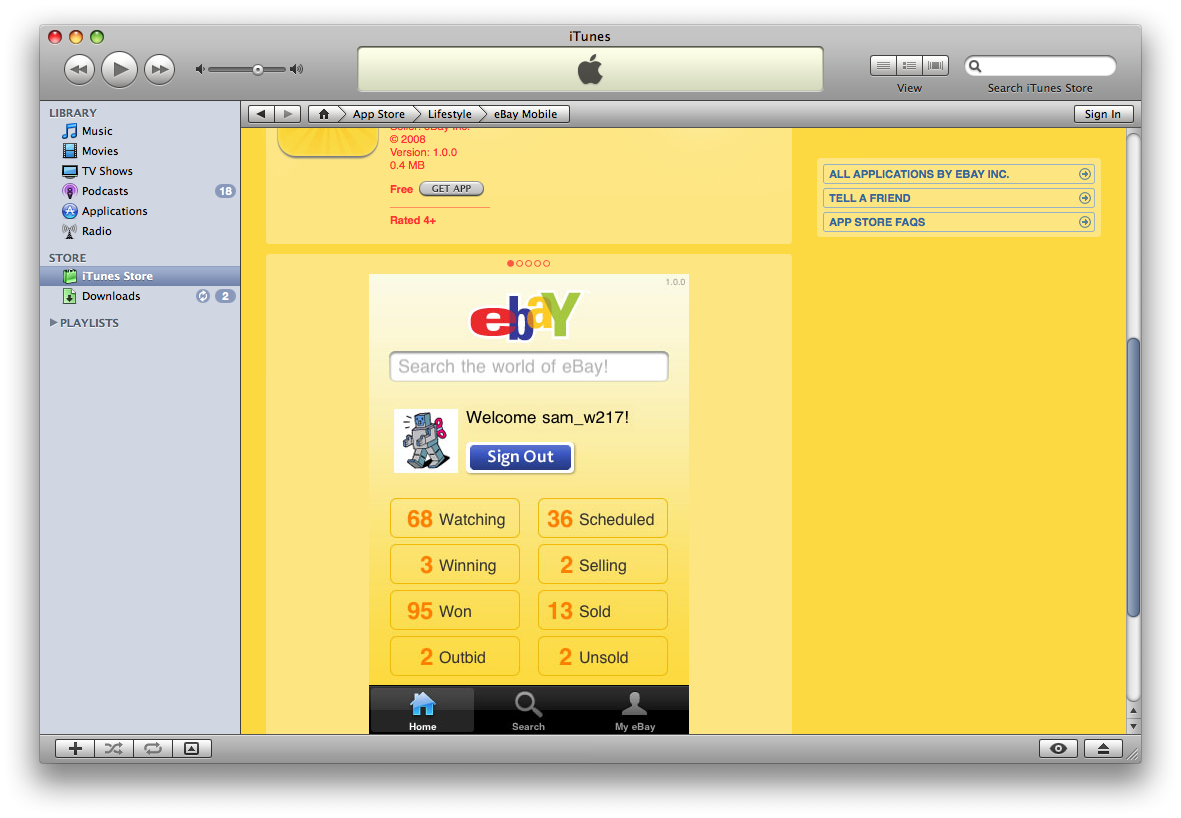Image resolution: width=1181 pixels, height=818 pixels.
Task: Switch to Cover Flow view
Action: [935, 66]
